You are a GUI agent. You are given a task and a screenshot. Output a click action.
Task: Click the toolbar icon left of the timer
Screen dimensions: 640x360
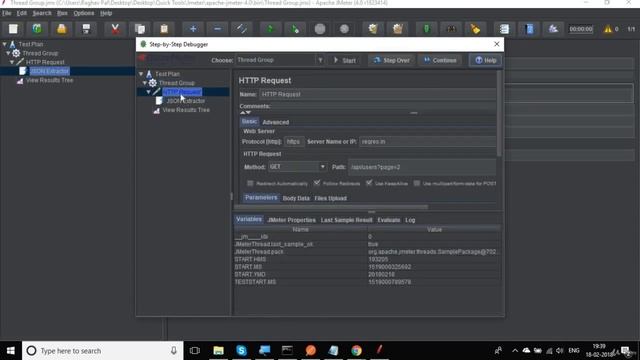coord(553,29)
